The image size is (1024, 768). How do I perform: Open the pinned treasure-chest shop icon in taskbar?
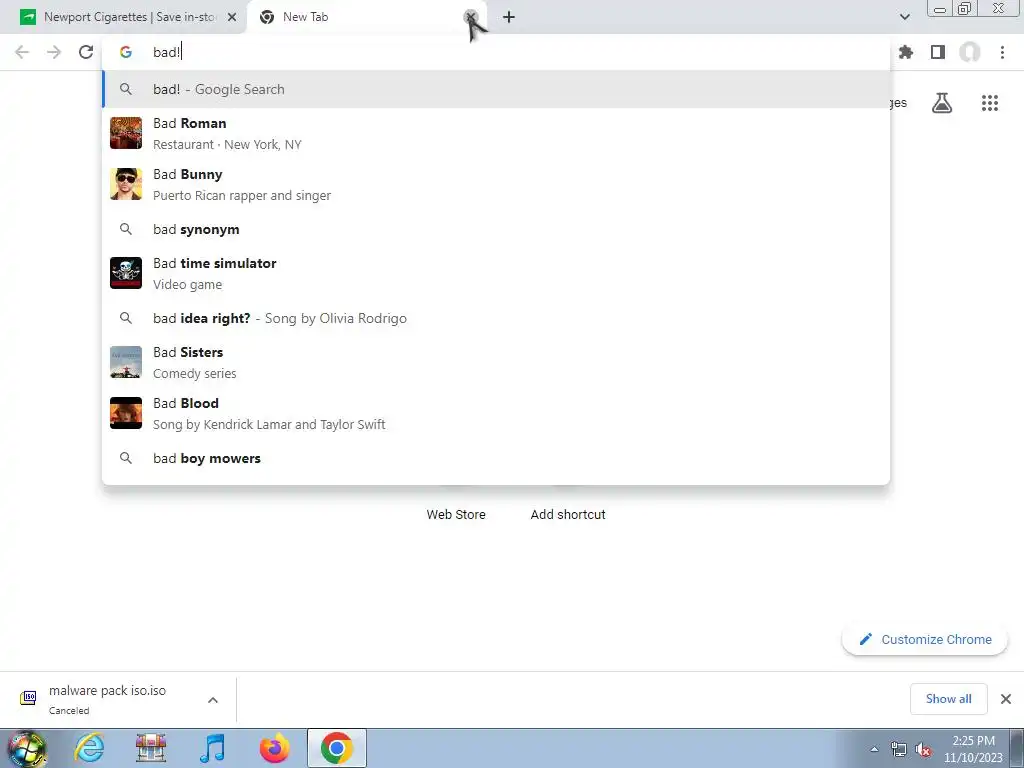151,748
